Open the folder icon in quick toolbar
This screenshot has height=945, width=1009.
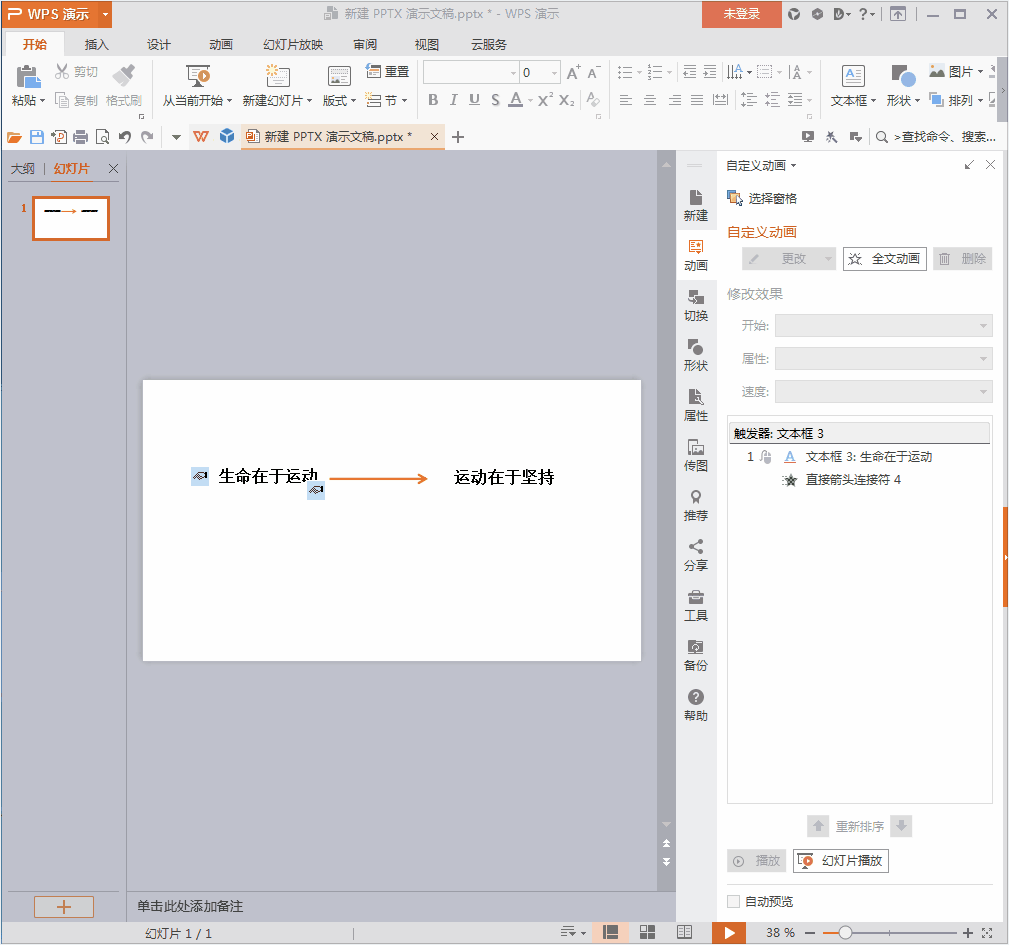14,137
